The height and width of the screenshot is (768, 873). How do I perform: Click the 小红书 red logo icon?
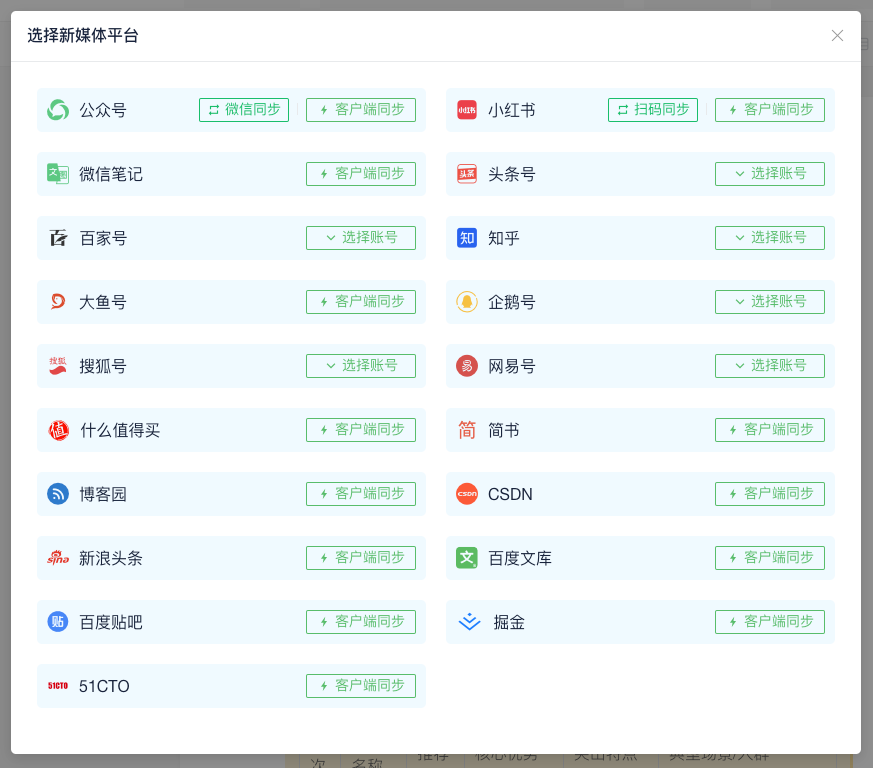click(467, 110)
